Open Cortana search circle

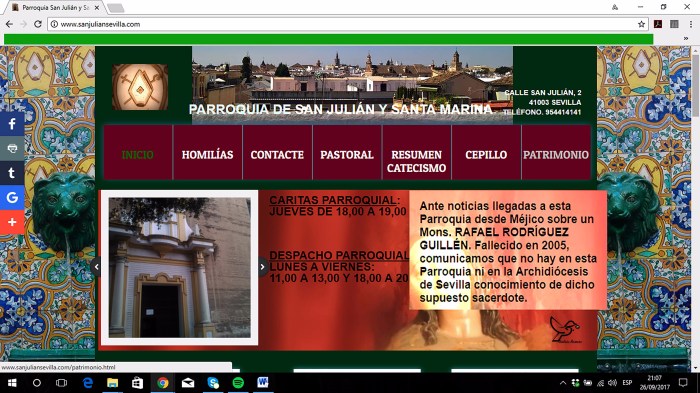pos(37,383)
